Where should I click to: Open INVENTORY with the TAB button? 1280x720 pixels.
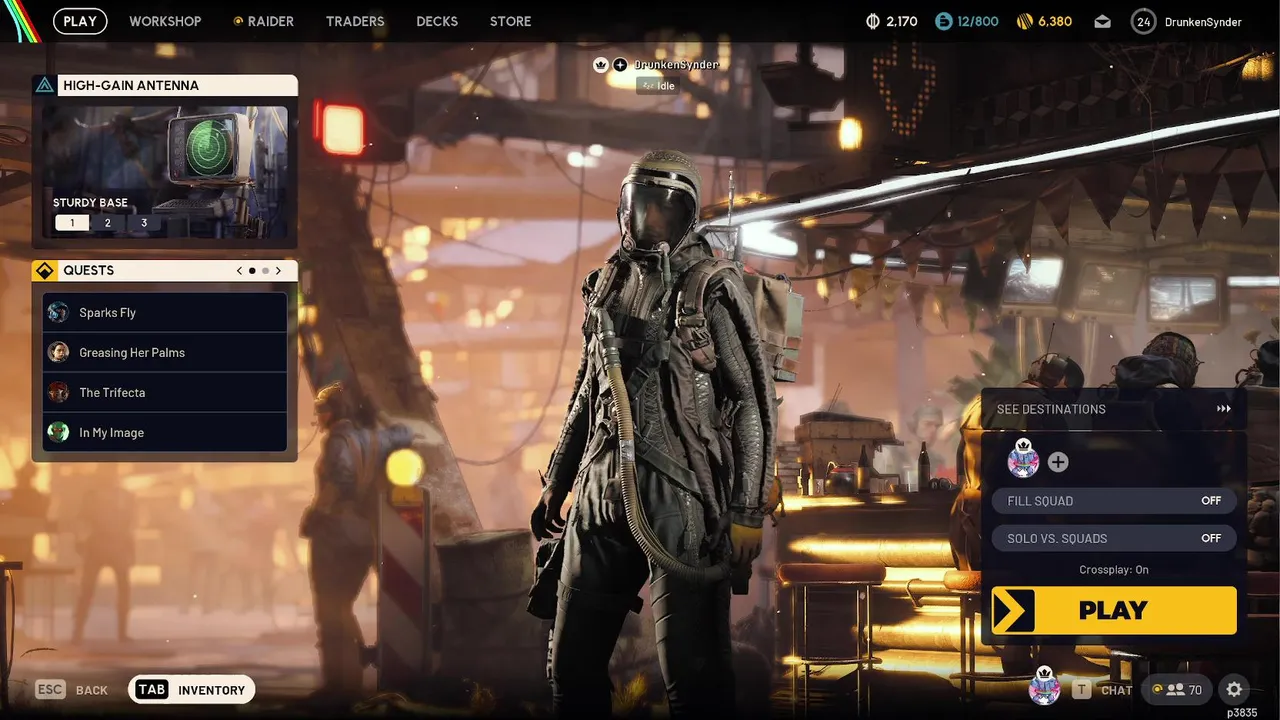click(x=192, y=690)
